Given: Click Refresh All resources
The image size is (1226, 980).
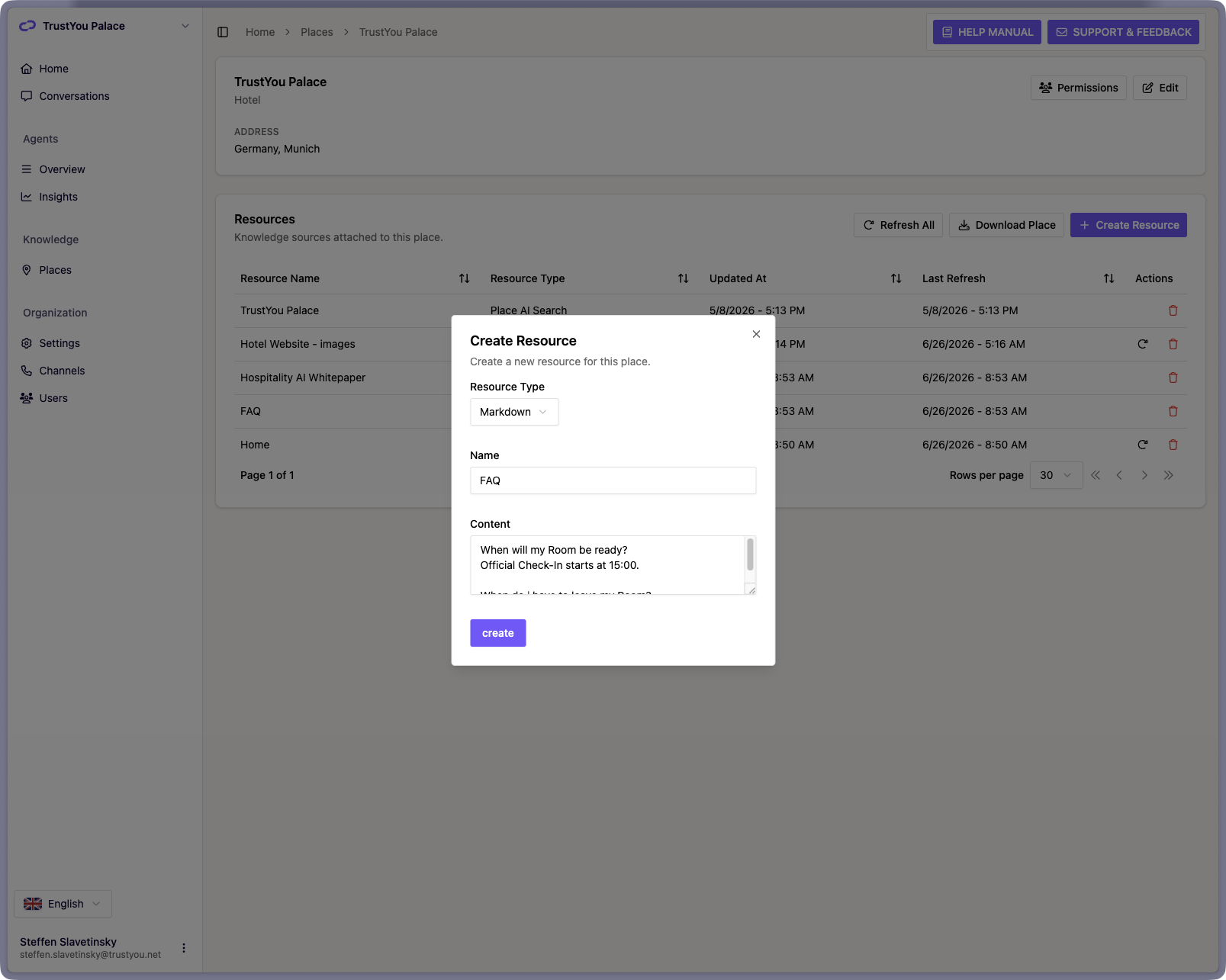Looking at the screenshot, I should (898, 225).
